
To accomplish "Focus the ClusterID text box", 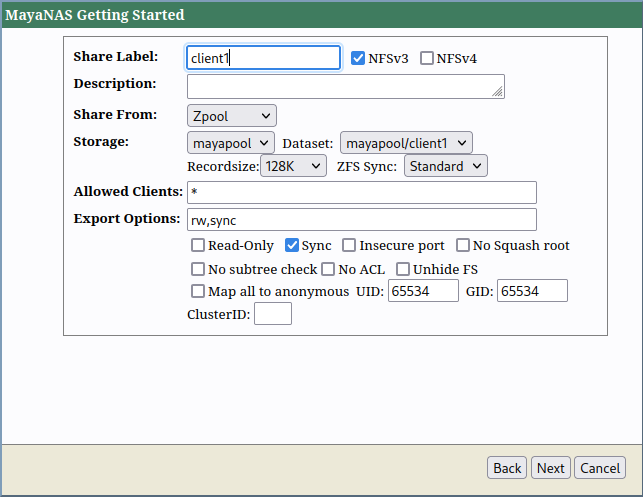I will tap(273, 315).
